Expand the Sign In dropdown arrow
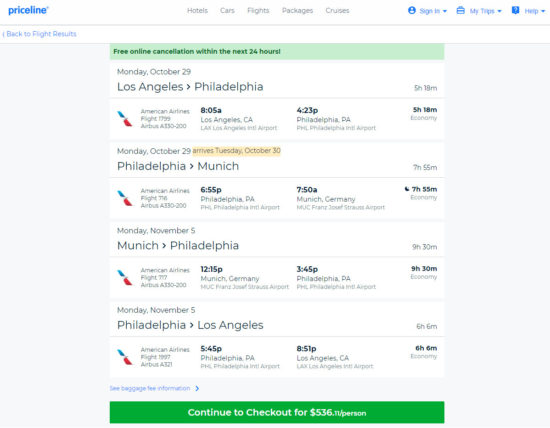Screen dimensions: 550x428 click(x=445, y=11)
